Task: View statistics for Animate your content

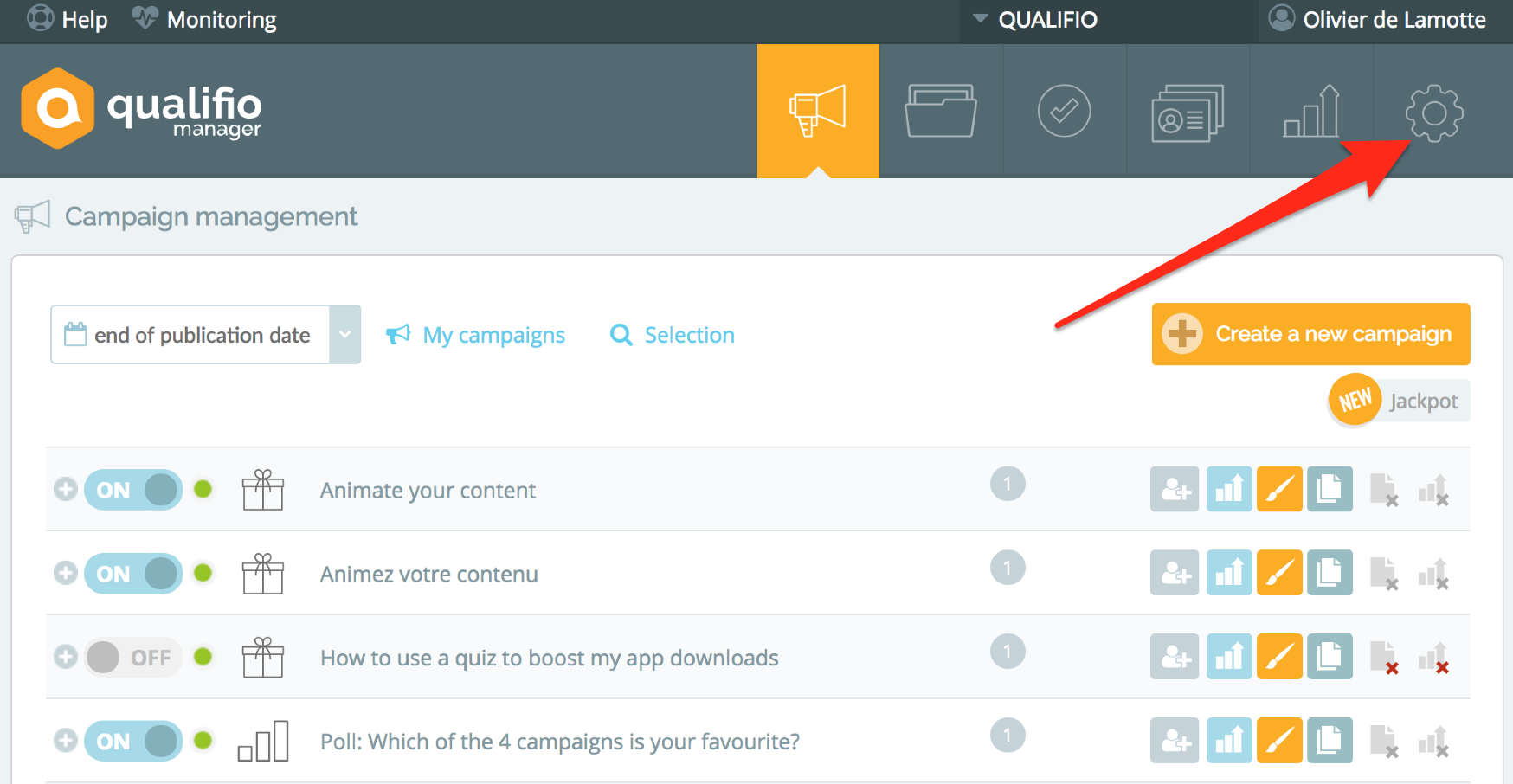Action: pos(1229,489)
